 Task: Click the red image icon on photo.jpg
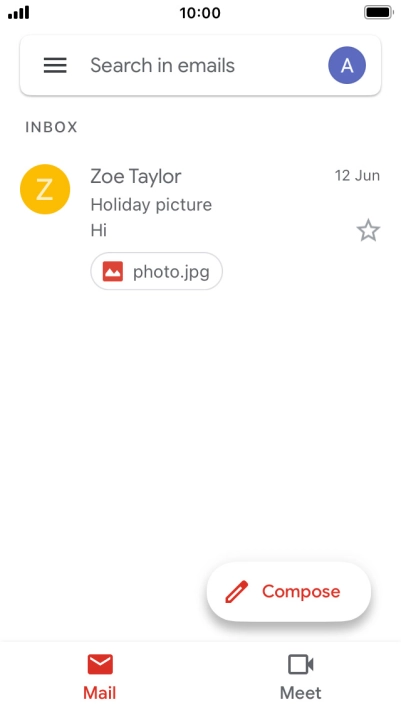coord(113,272)
